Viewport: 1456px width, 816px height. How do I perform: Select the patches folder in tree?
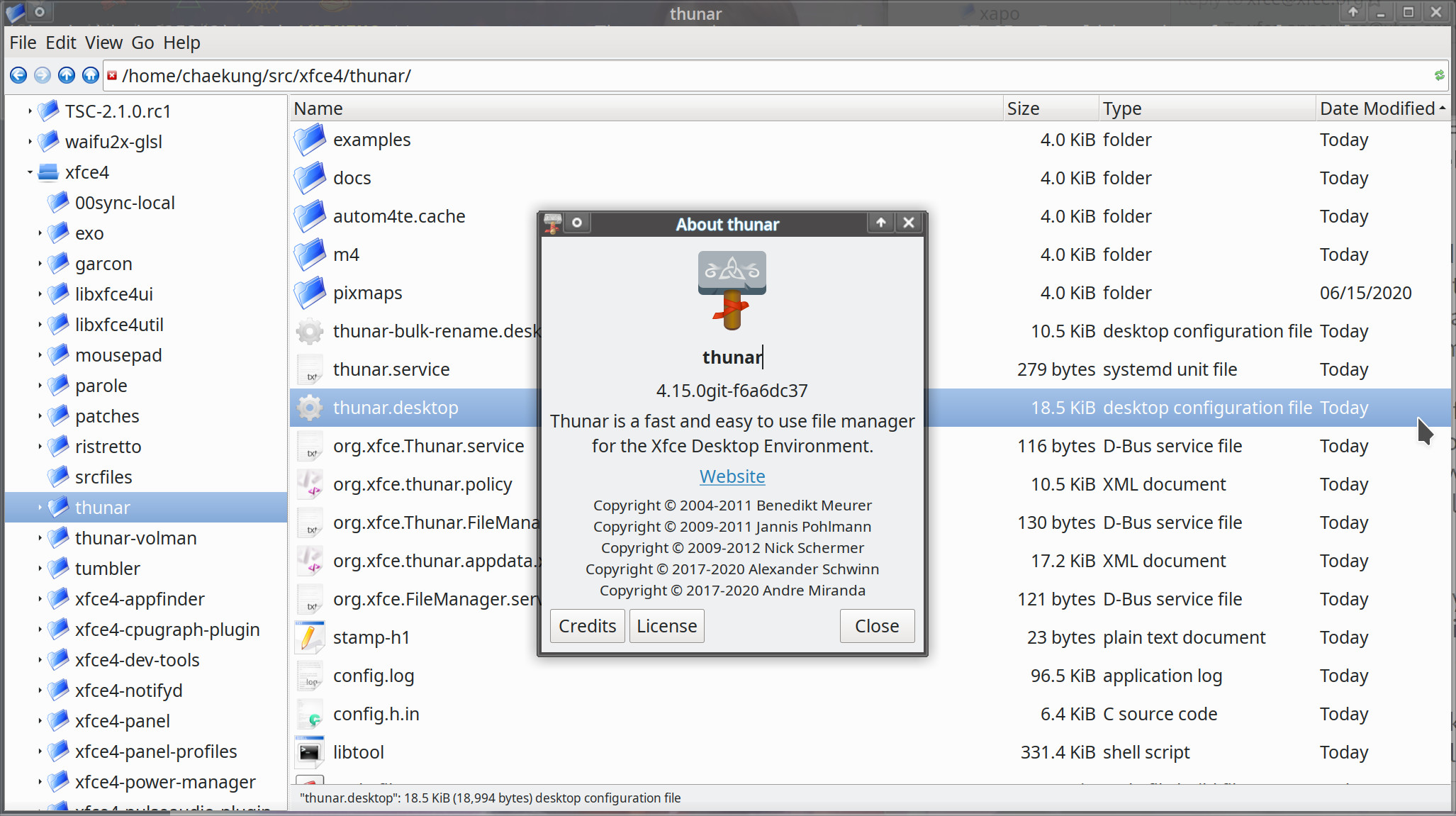click(x=107, y=416)
